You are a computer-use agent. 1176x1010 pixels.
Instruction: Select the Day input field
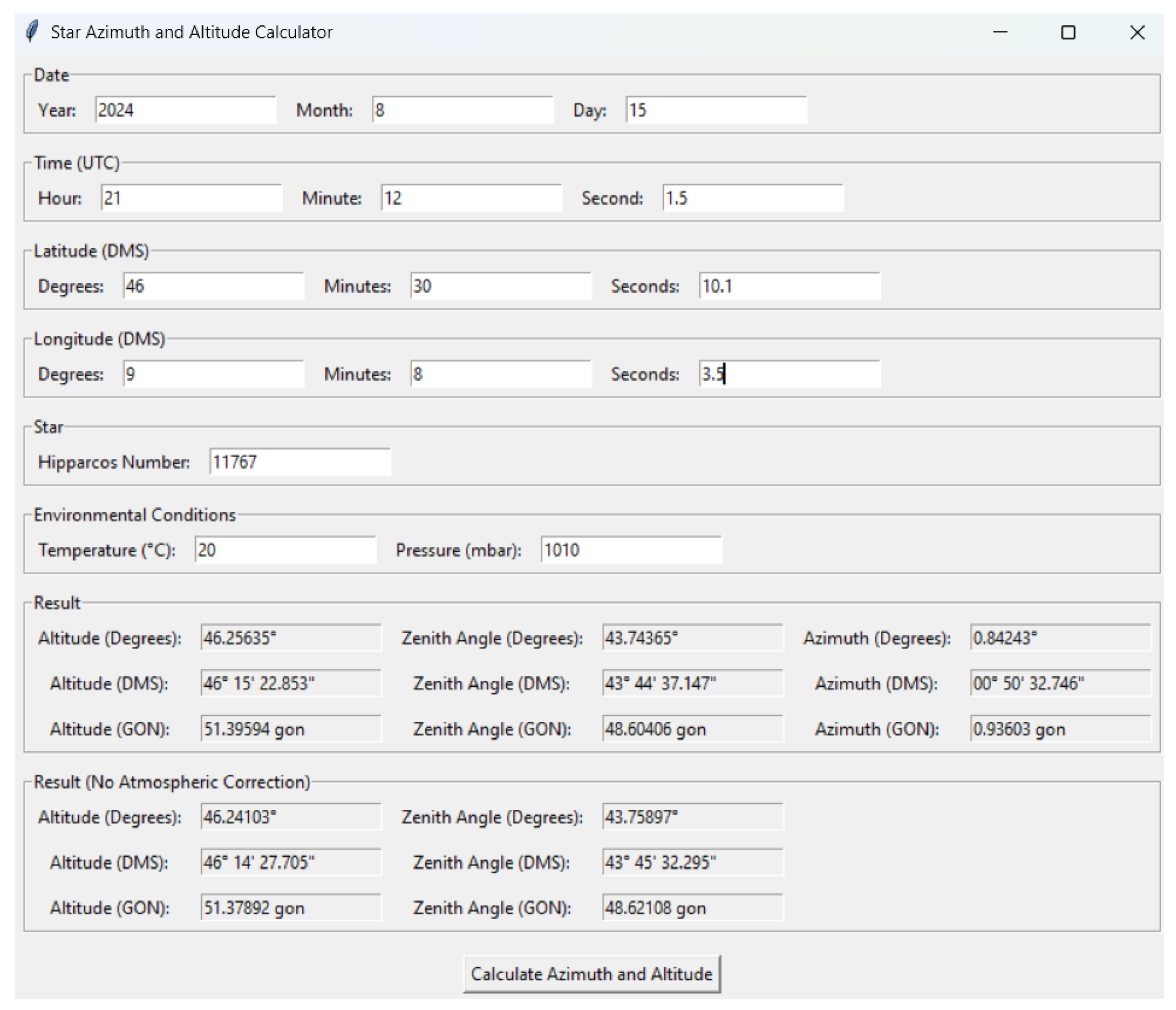tap(716, 110)
